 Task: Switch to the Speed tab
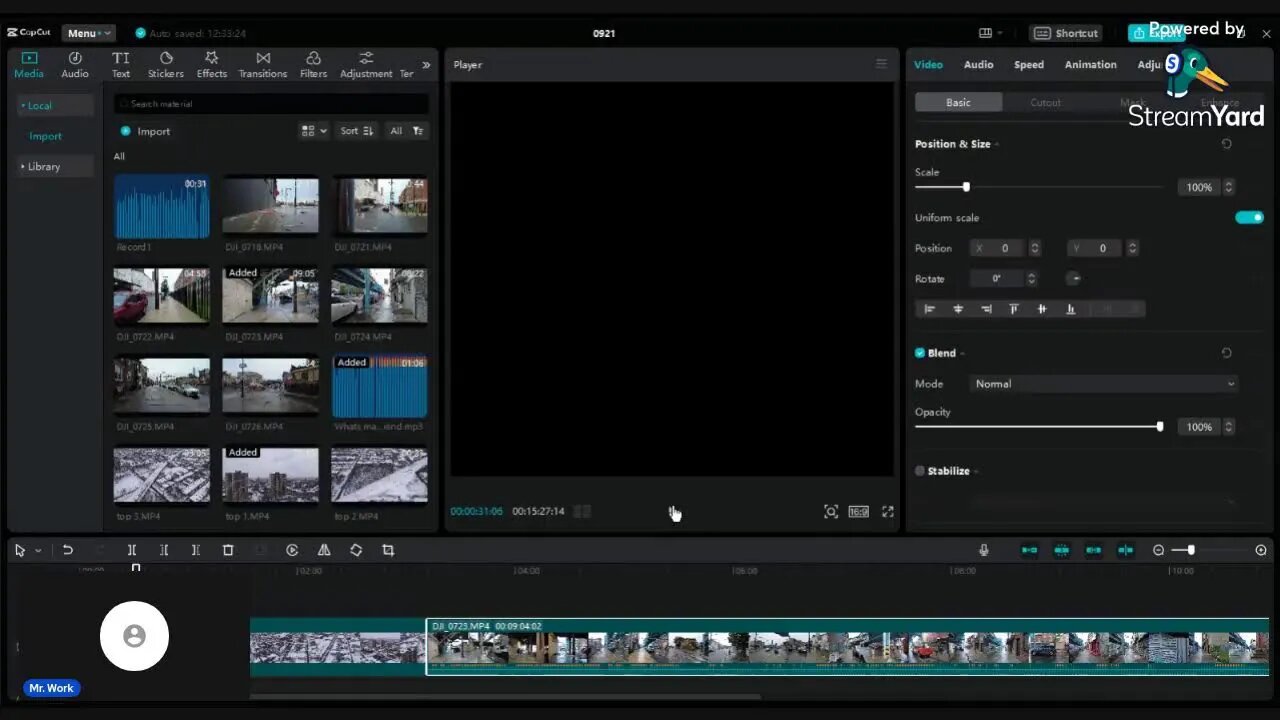click(1029, 65)
